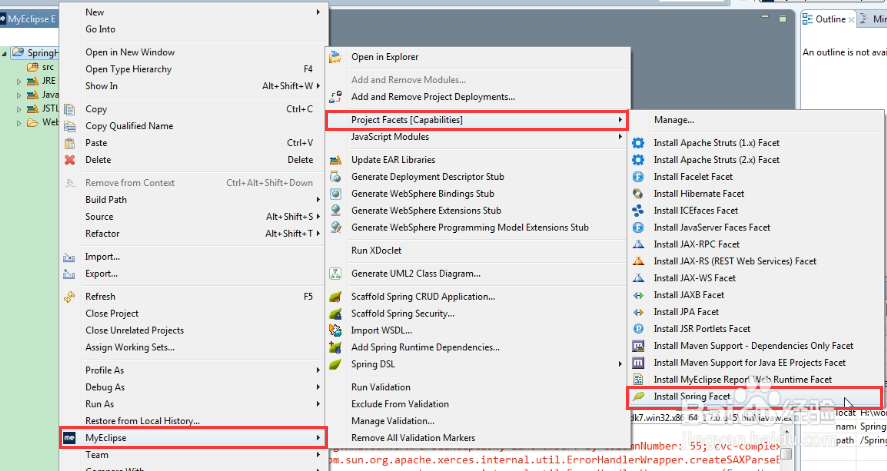The height and width of the screenshot is (471, 887).
Task: Click the JAXB Facet arrows icon
Action: [638, 295]
